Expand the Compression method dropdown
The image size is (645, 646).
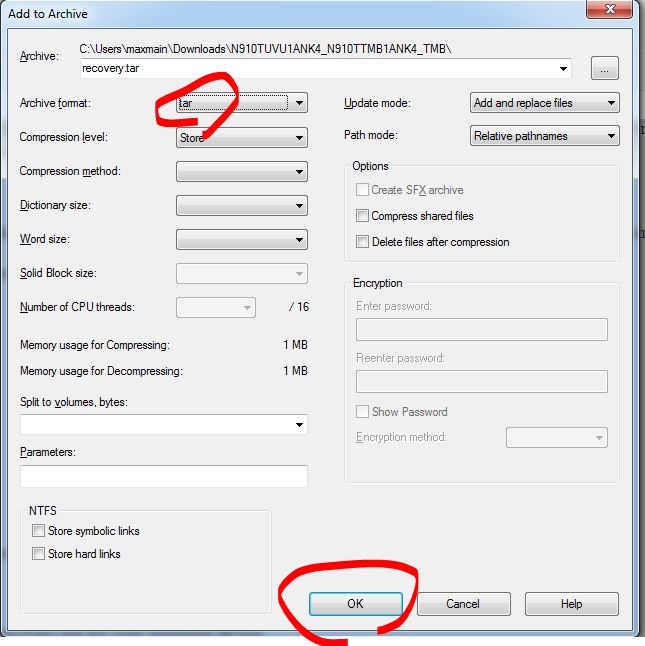[x=242, y=172]
